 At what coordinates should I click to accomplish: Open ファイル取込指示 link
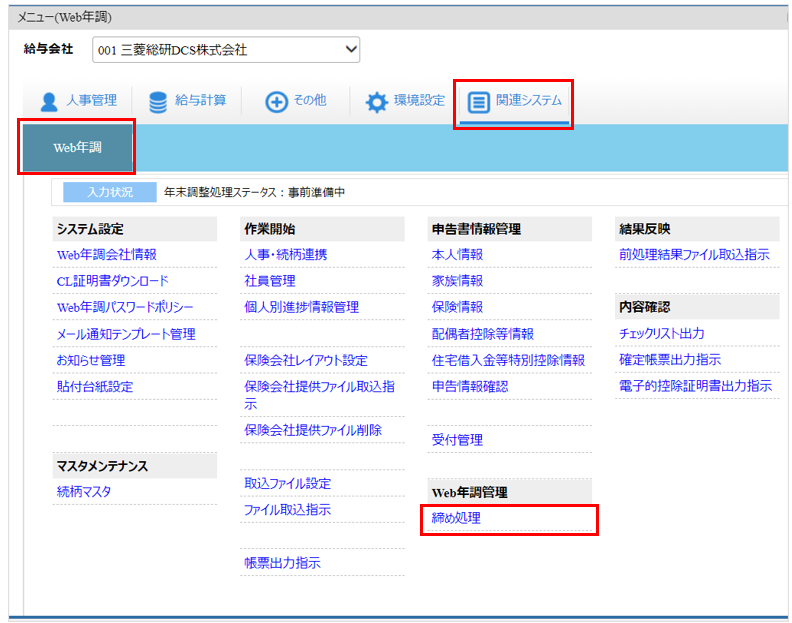click(x=287, y=509)
